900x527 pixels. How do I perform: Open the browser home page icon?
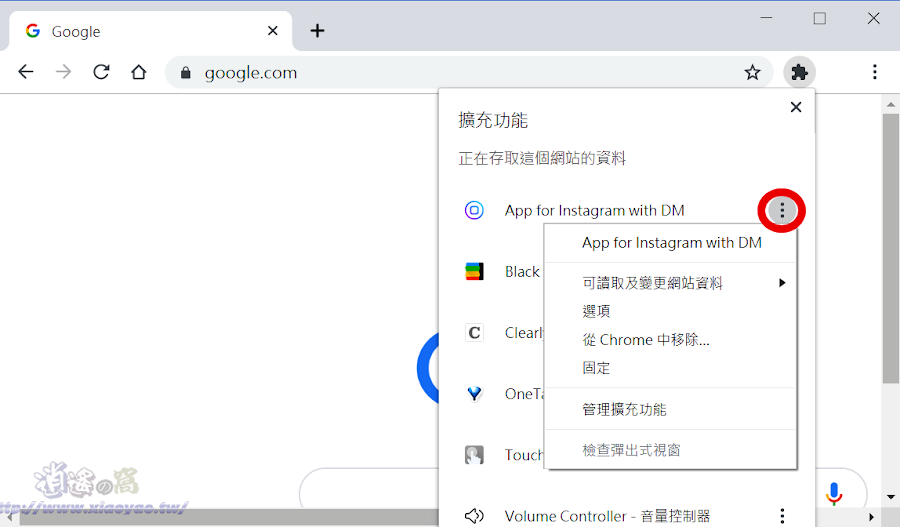pos(138,72)
